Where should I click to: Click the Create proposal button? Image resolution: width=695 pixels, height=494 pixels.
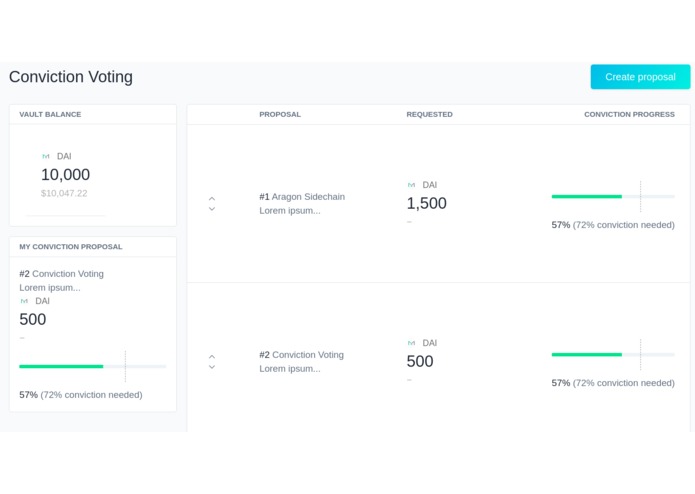[640, 77]
